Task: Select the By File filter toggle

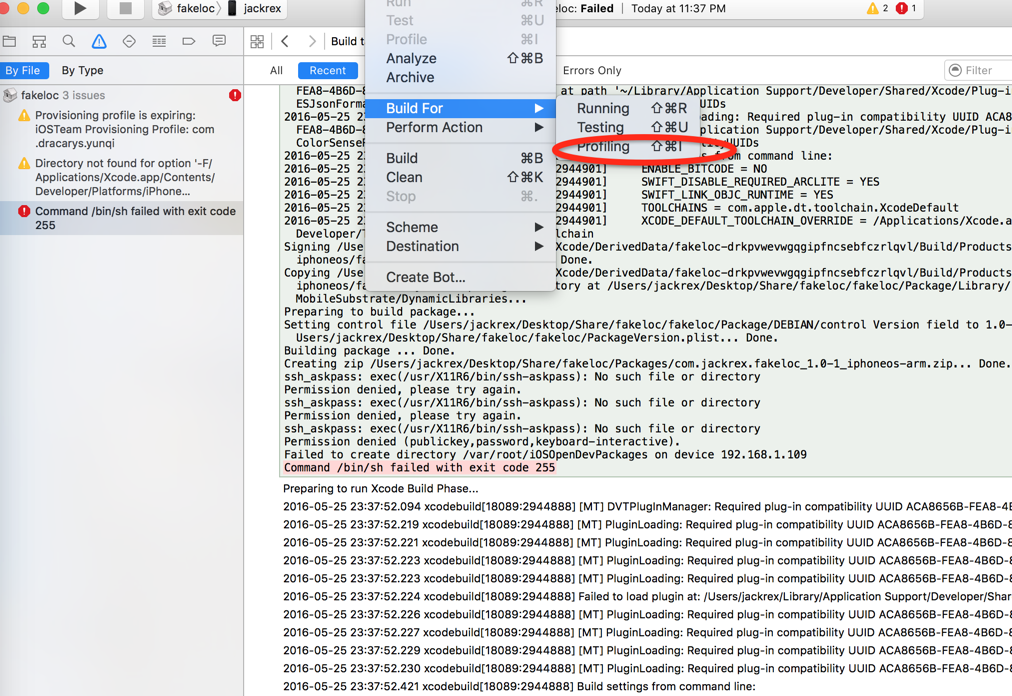Action: 23,71
